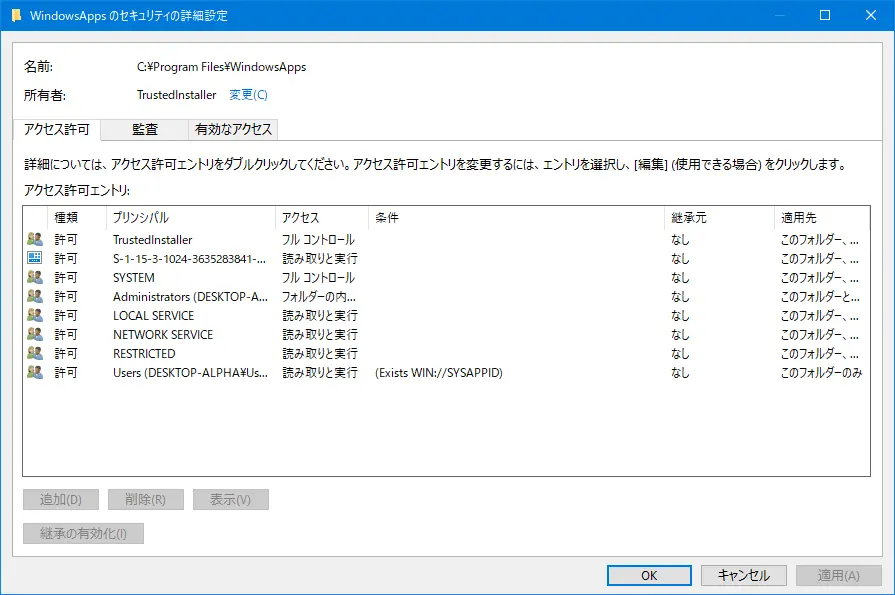895x595 pixels.
Task: Click the 条件 column header
Action: point(517,218)
